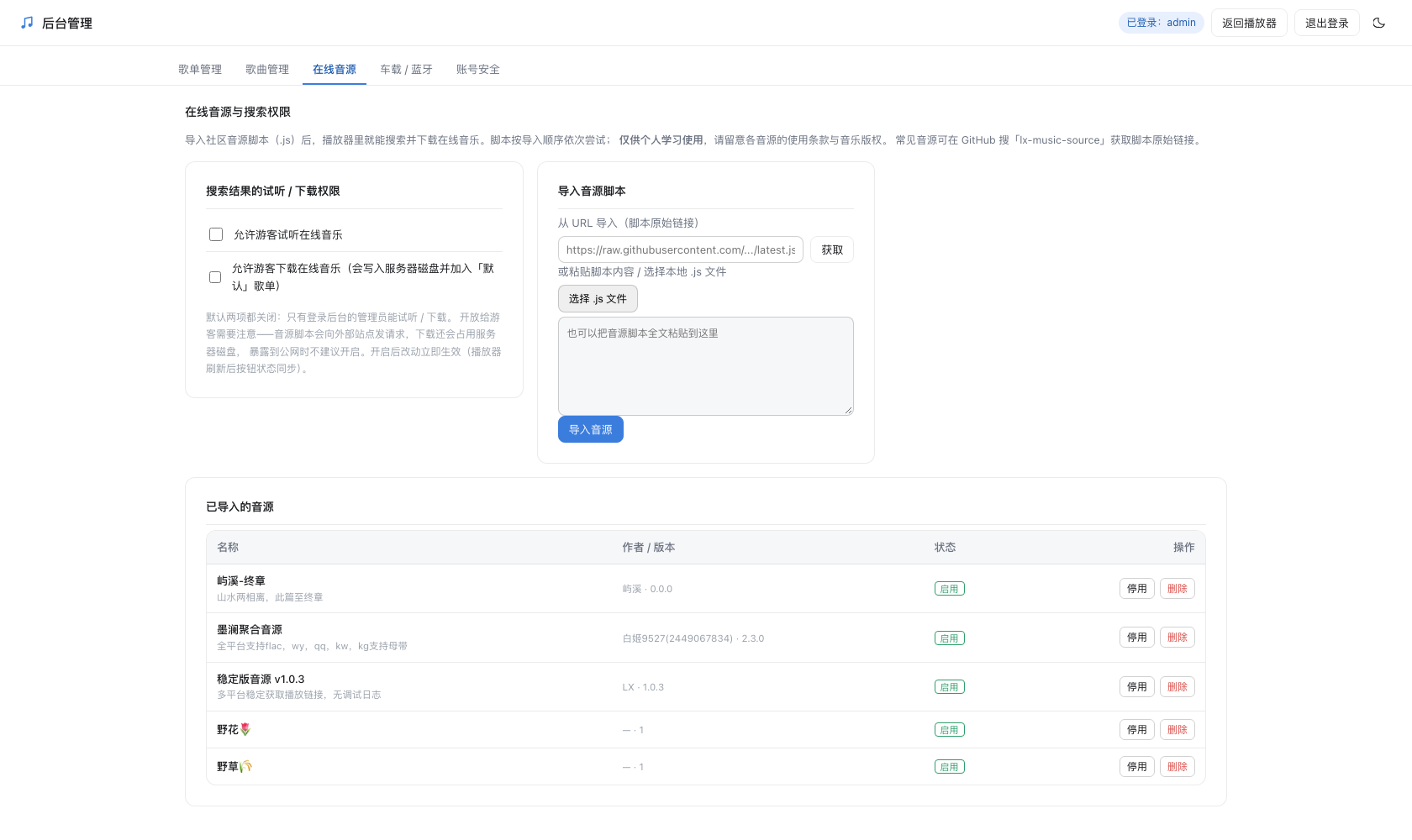Delete the 屿溪-终章 source
1412x840 pixels.
click(1178, 589)
